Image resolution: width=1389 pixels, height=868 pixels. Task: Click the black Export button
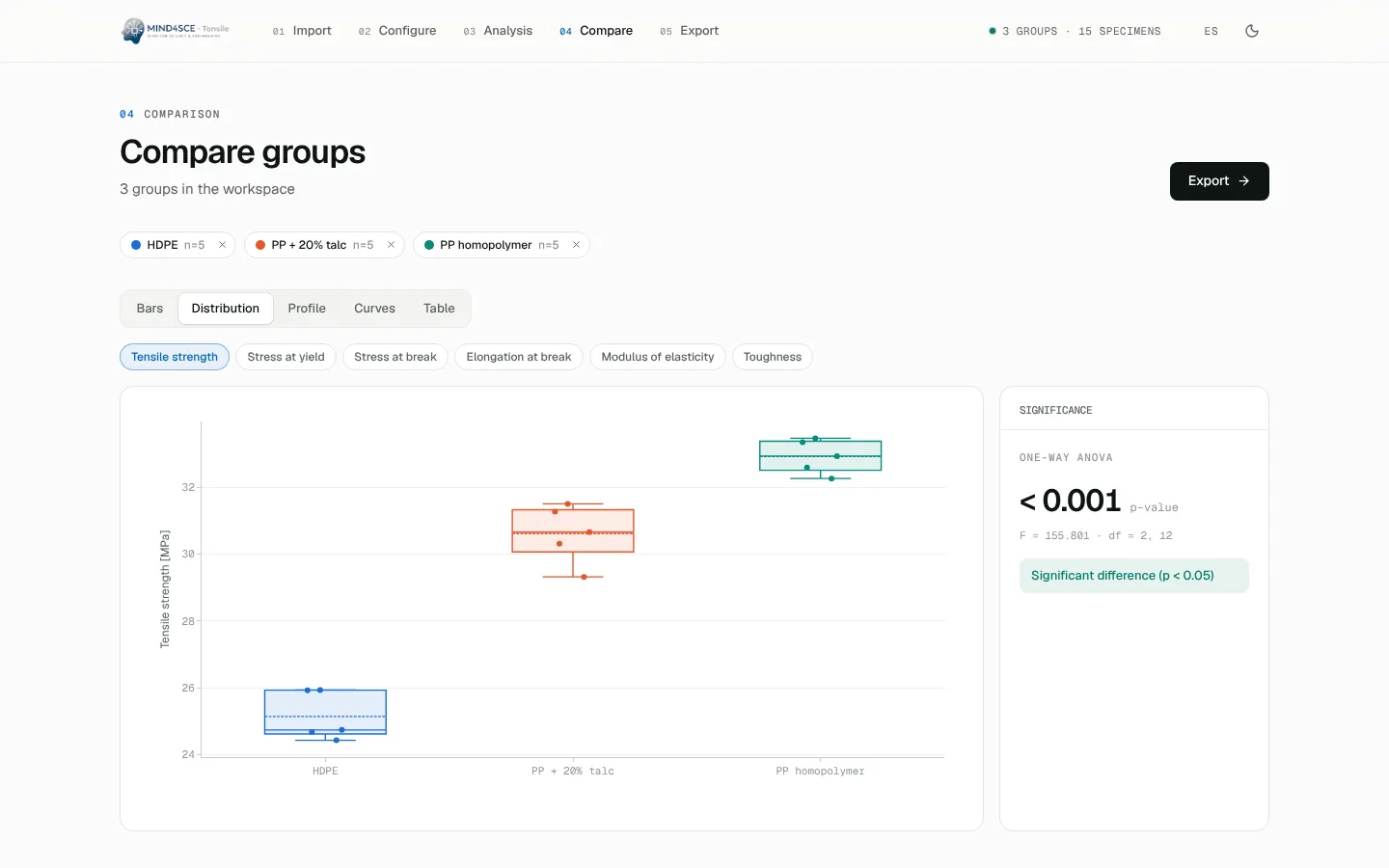pyautogui.click(x=1219, y=181)
